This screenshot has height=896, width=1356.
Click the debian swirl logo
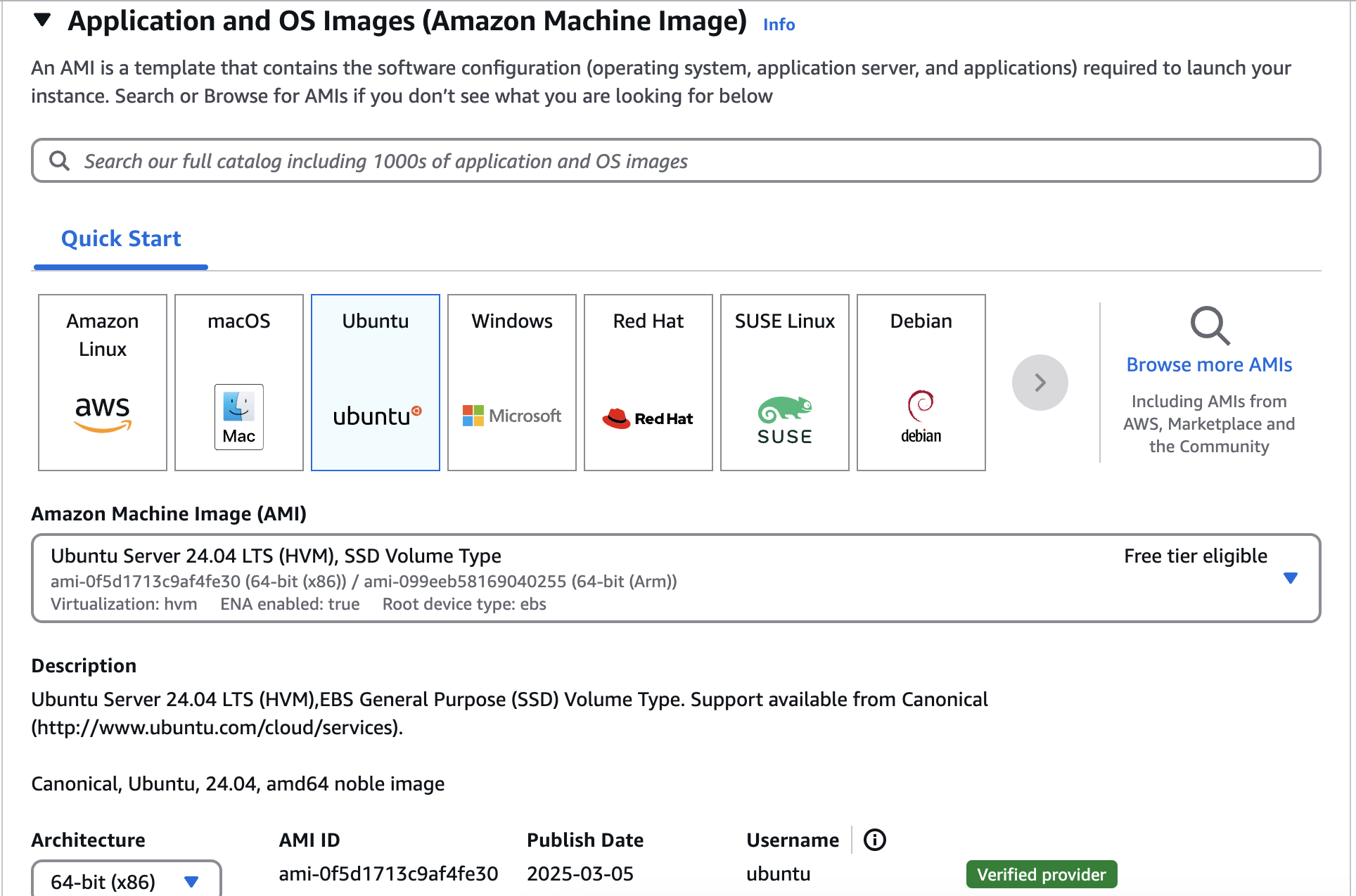[921, 416]
